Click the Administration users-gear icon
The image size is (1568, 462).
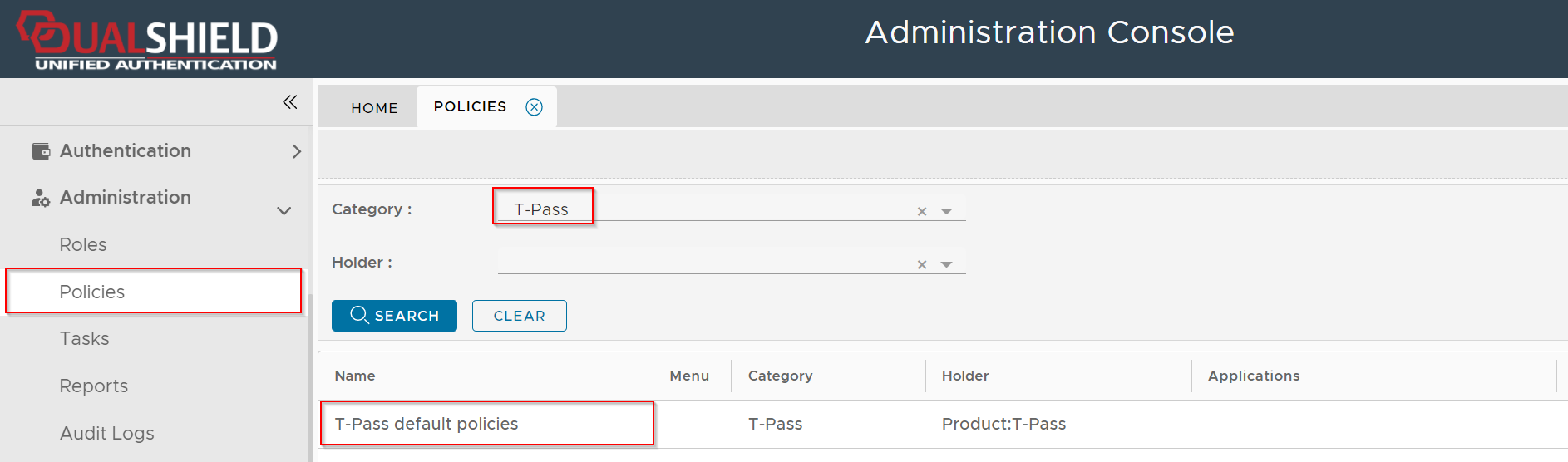41,198
